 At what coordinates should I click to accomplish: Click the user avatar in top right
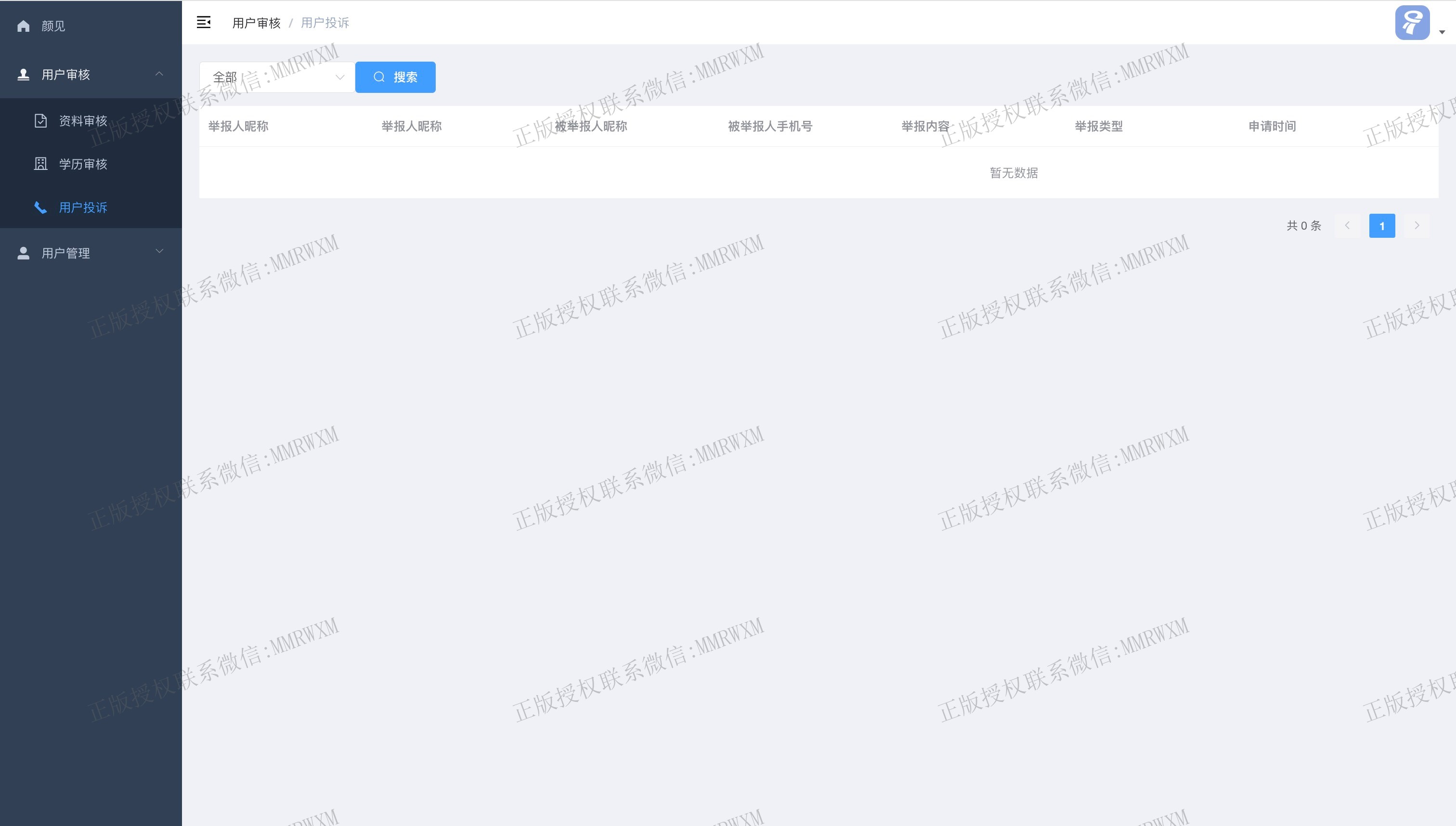click(1412, 23)
